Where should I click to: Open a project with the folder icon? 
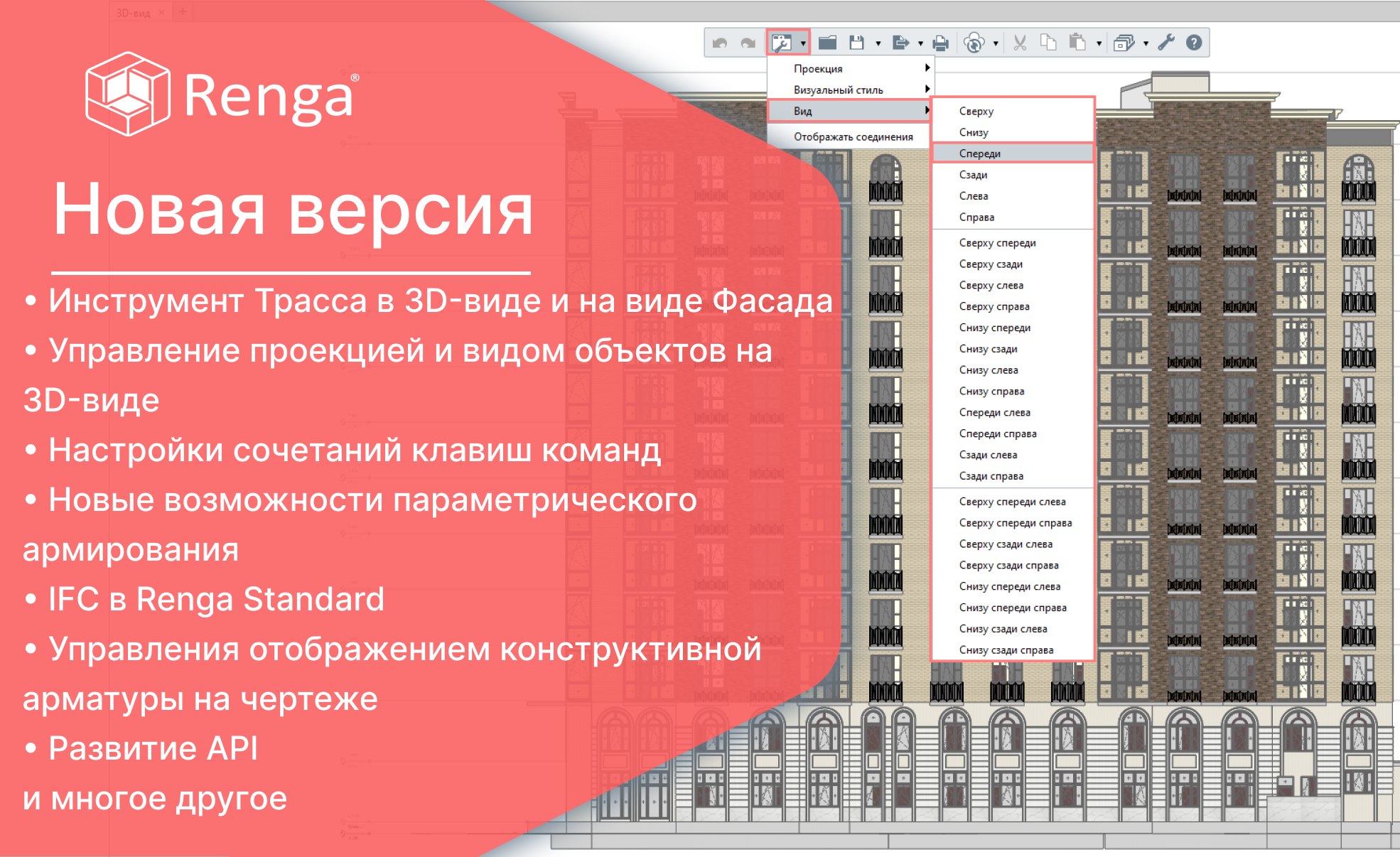[x=827, y=43]
